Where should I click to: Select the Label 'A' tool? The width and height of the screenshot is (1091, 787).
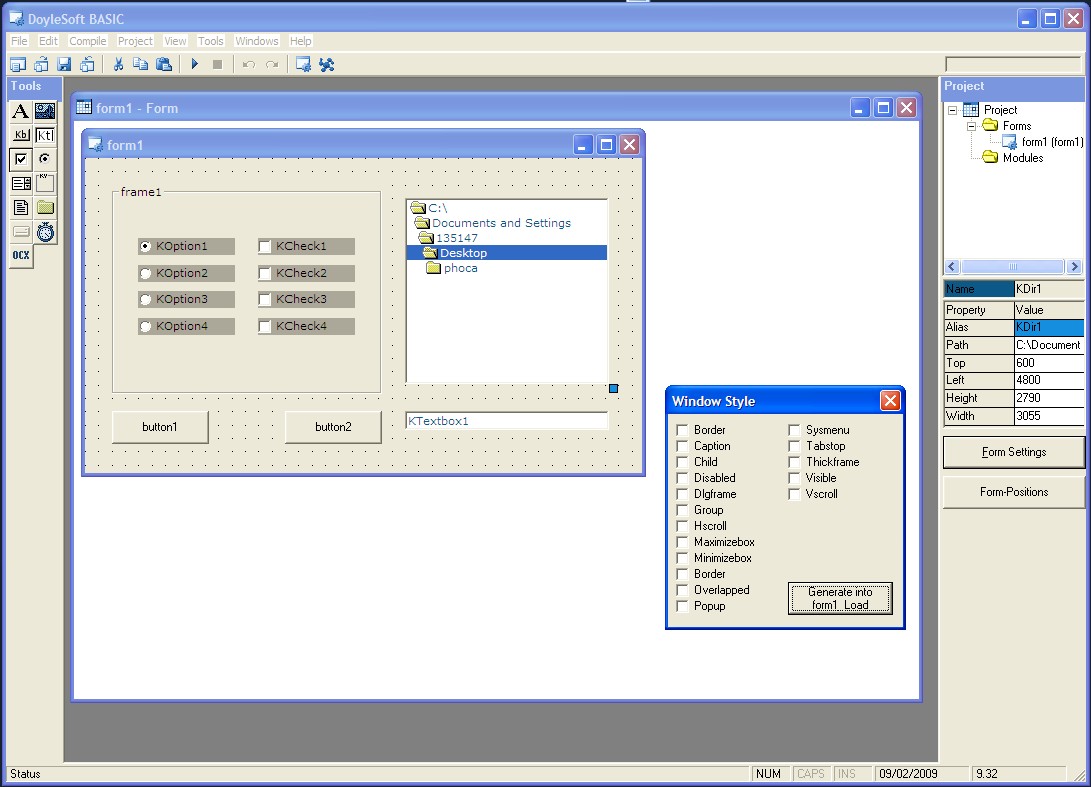tap(21, 111)
